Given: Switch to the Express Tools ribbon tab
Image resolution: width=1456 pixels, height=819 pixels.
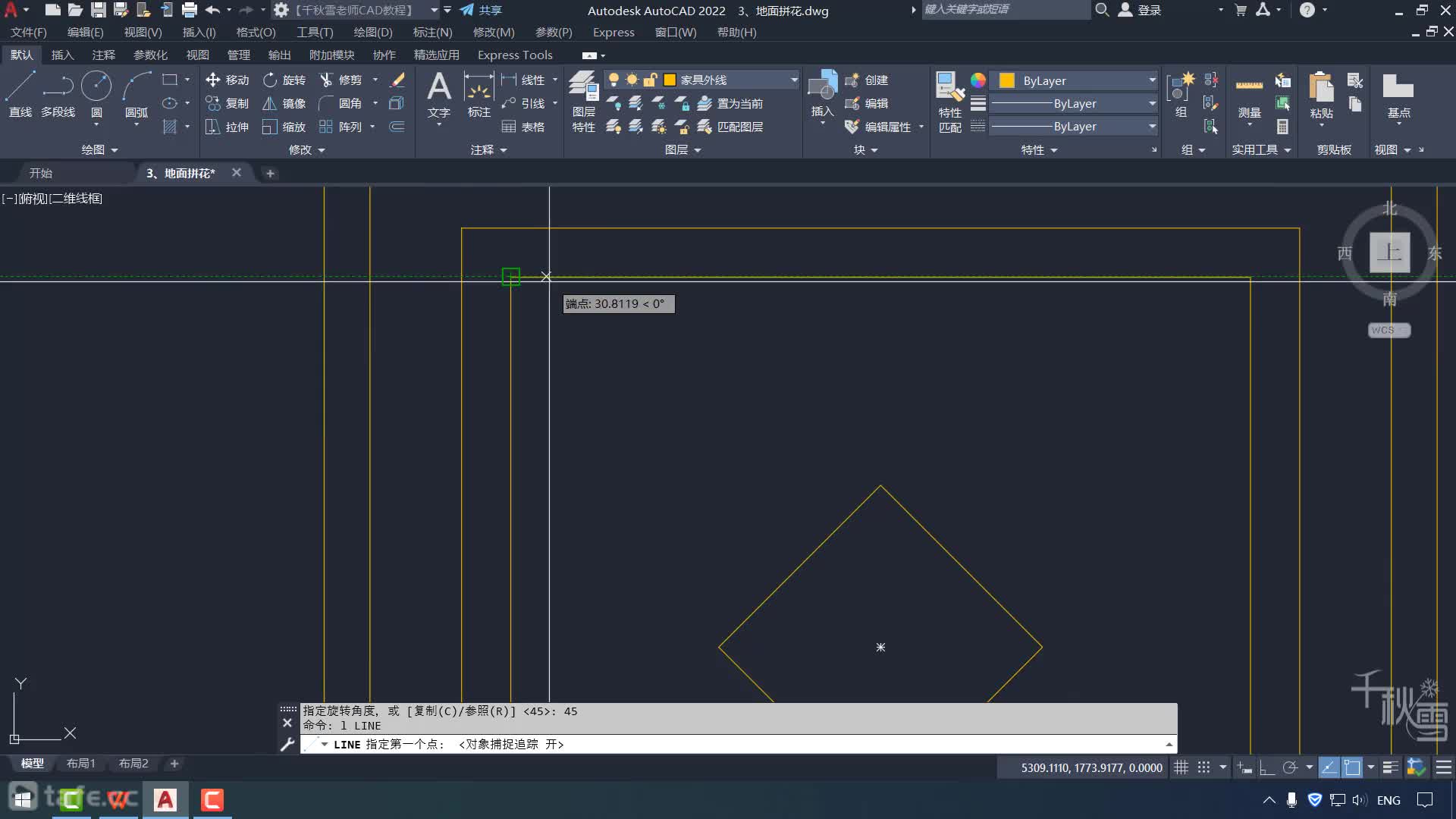Looking at the screenshot, I should [x=515, y=55].
